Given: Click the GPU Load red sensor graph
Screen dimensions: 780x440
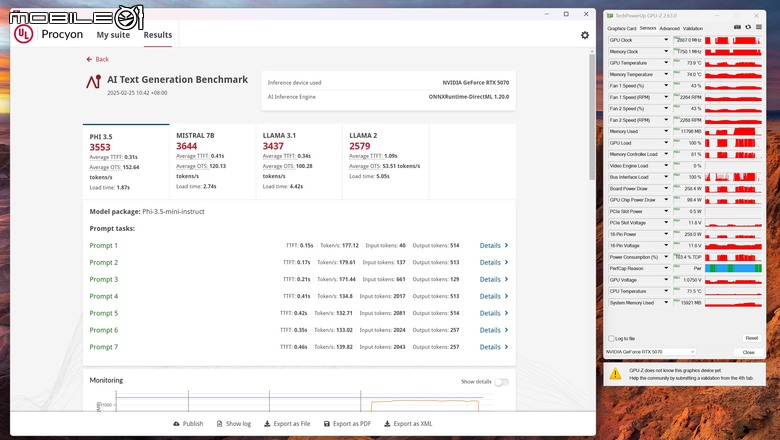Looking at the screenshot, I should tap(733, 143).
